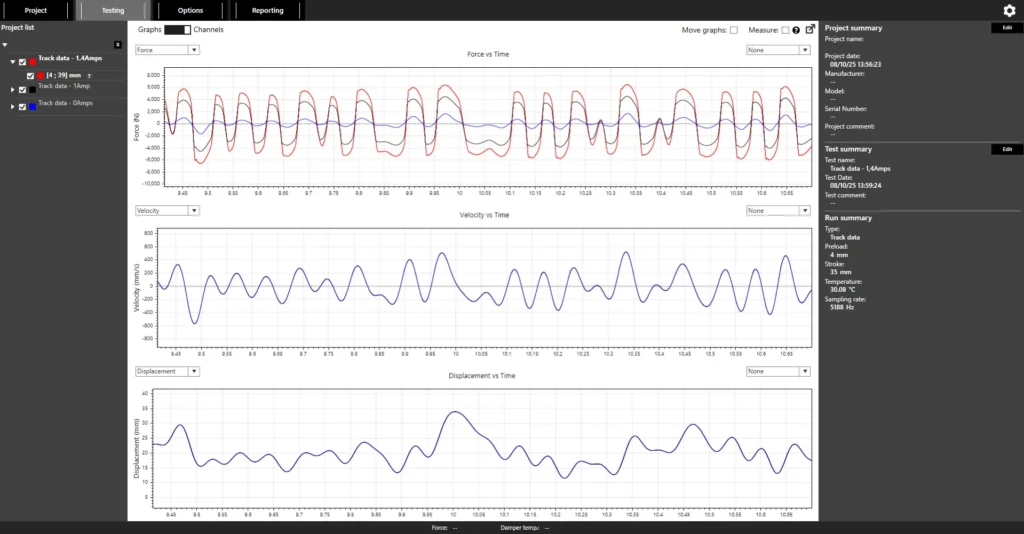Open the Force graph type dropdown
Image resolution: width=1024 pixels, height=534 pixels.
tap(167, 49)
